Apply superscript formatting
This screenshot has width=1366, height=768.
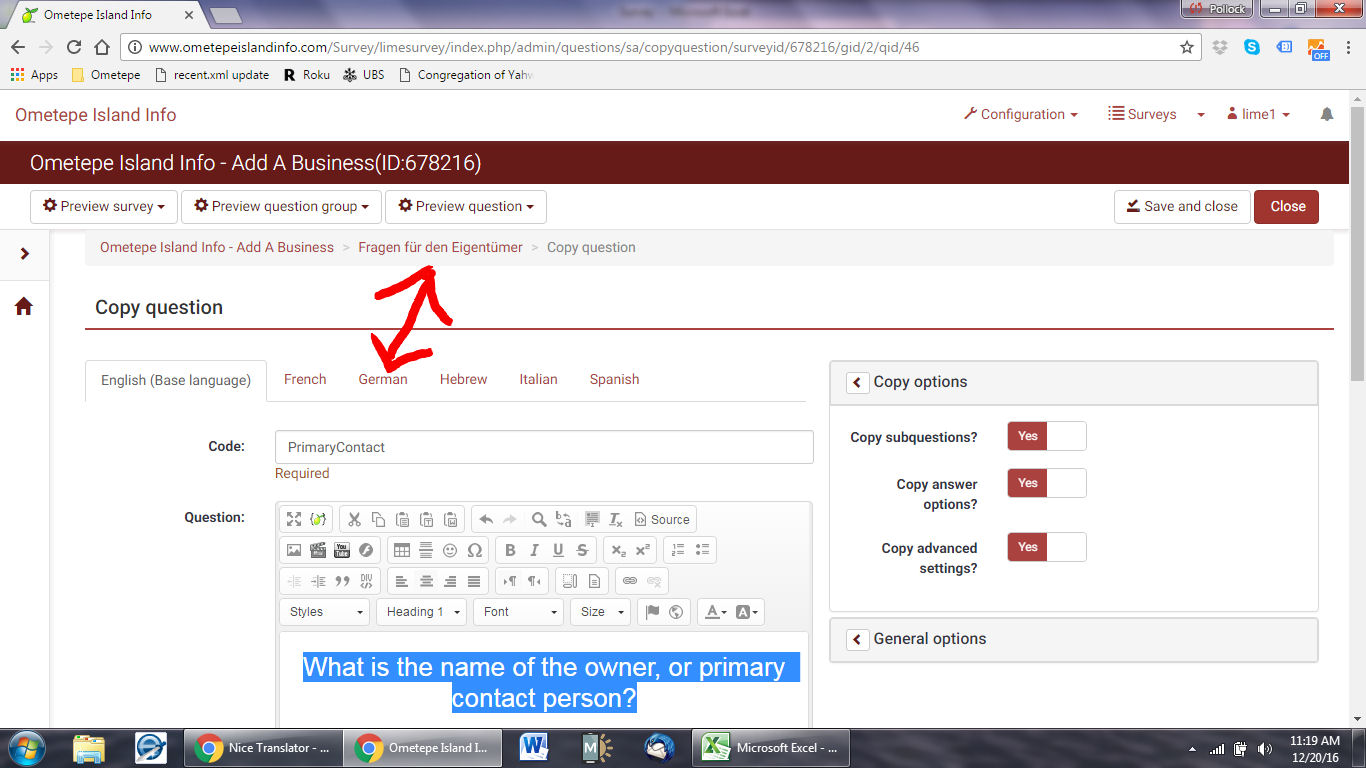pyautogui.click(x=643, y=550)
